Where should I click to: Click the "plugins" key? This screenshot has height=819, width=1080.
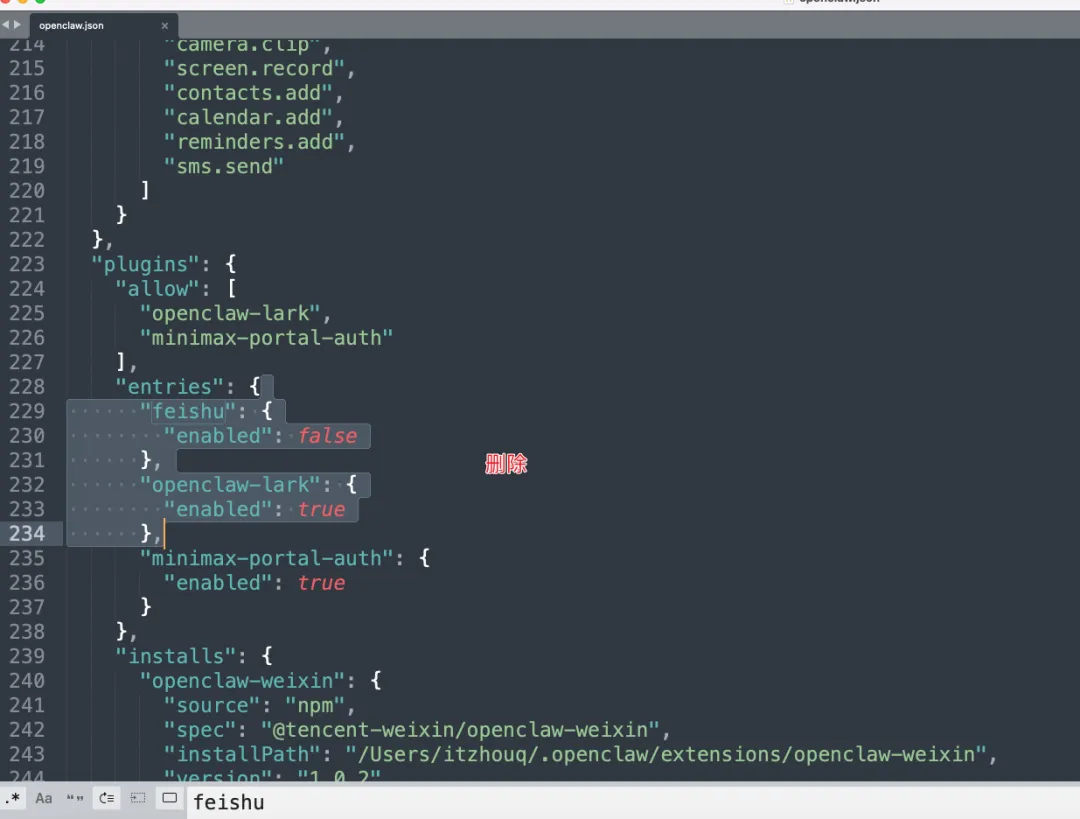(145, 265)
